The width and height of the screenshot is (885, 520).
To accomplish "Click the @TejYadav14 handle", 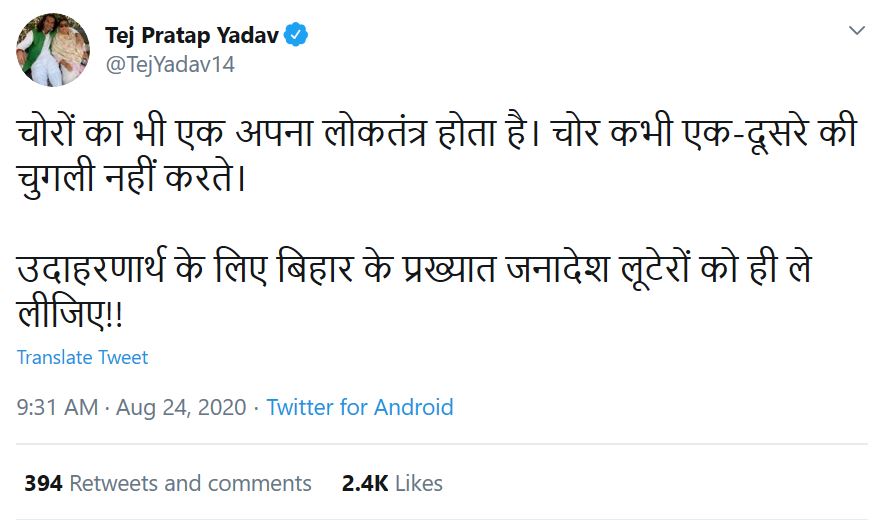I will (x=170, y=64).
